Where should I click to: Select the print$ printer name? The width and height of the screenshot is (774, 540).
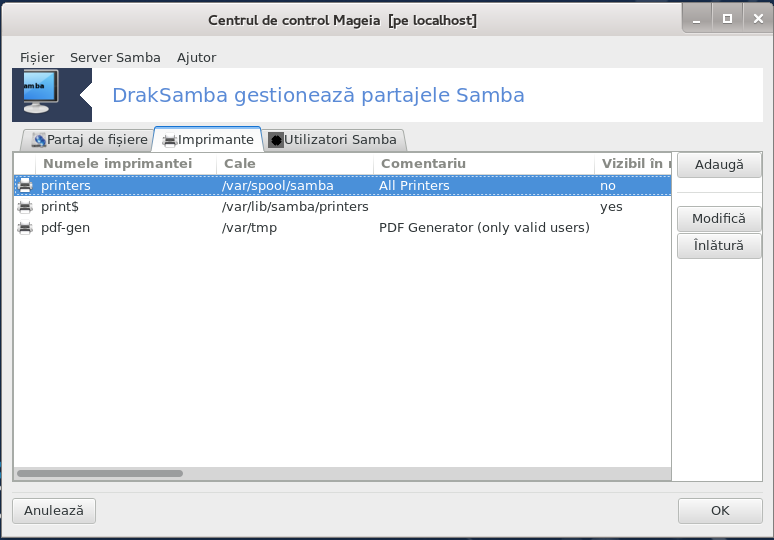tap(60, 207)
